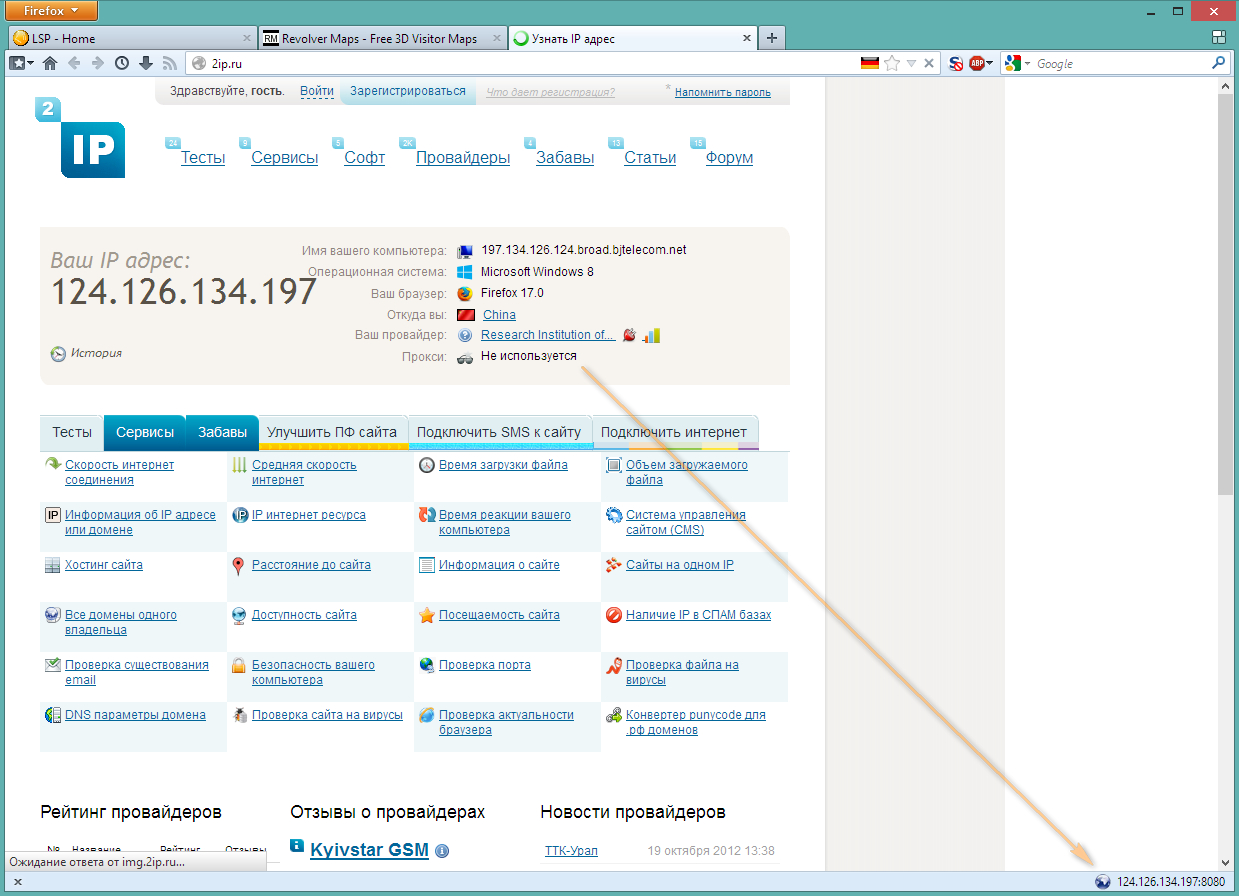Open Посещаемость сайта service link
1239x896 pixels.
click(499, 615)
